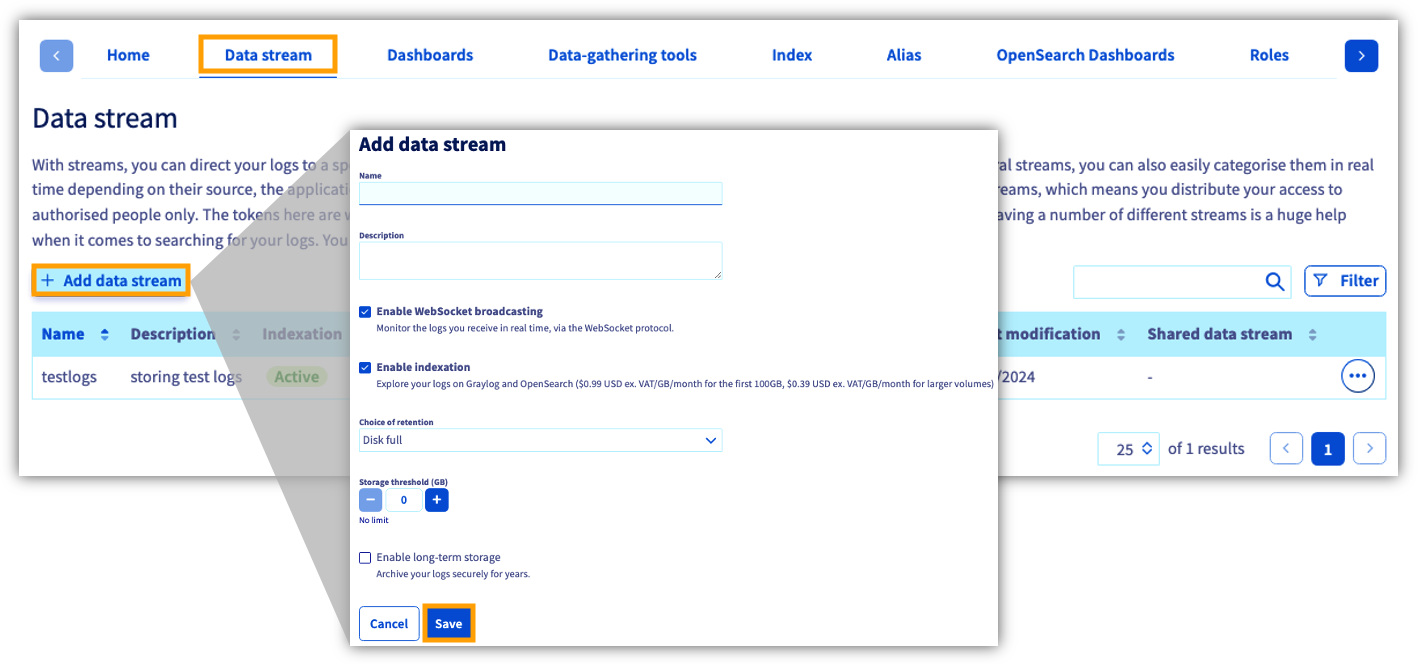Go to the Index tab
The width and height of the screenshot is (1420, 664).
pos(792,55)
